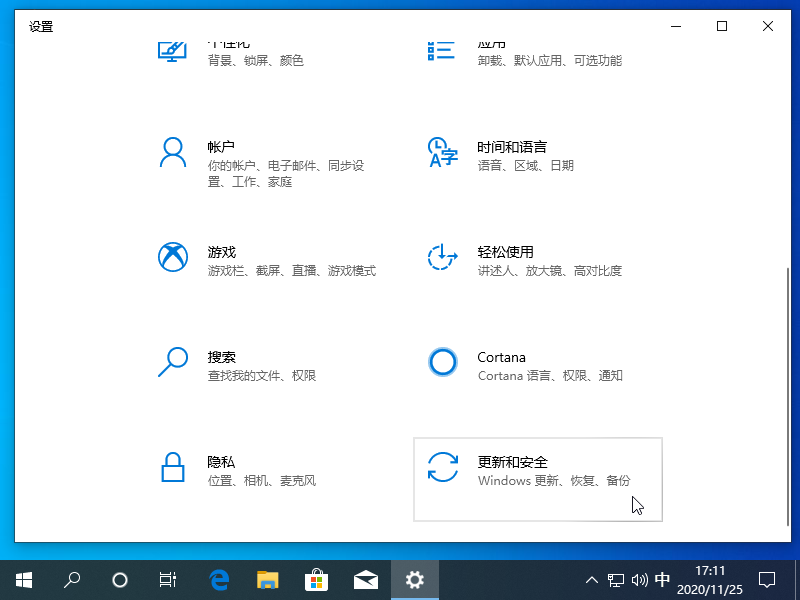Open the Cortana circle icon

pos(442,362)
